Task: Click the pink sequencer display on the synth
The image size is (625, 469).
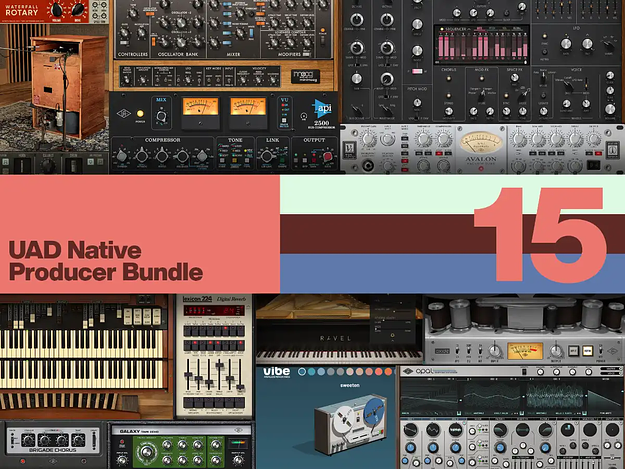Action: coord(482,45)
